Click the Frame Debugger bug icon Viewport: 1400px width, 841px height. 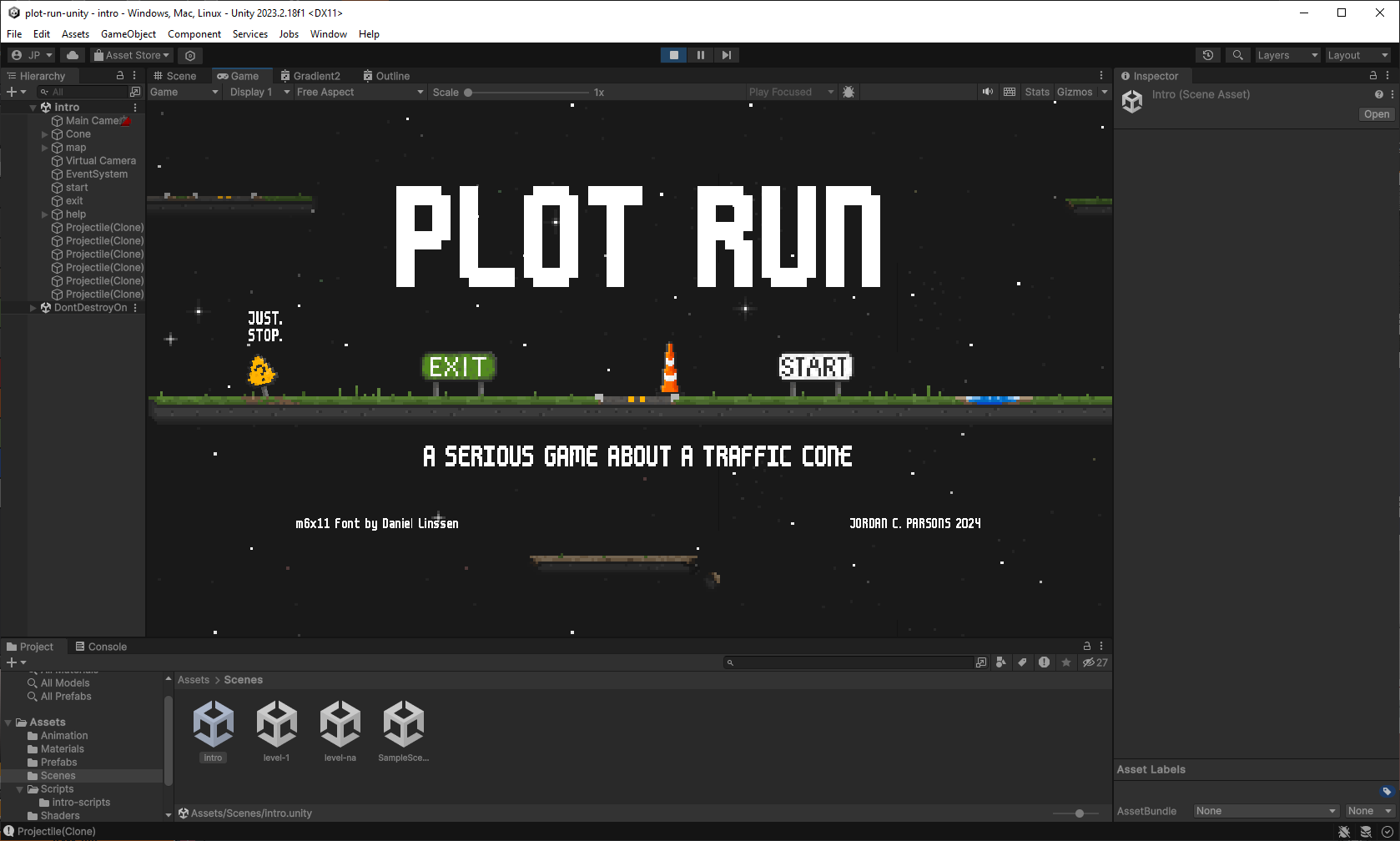(849, 92)
